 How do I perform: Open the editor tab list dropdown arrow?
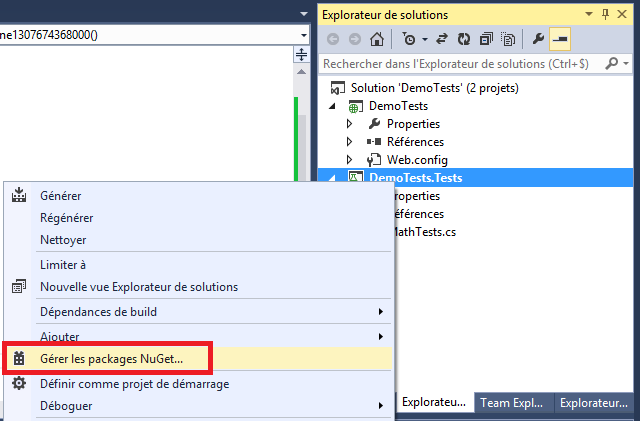click(304, 14)
